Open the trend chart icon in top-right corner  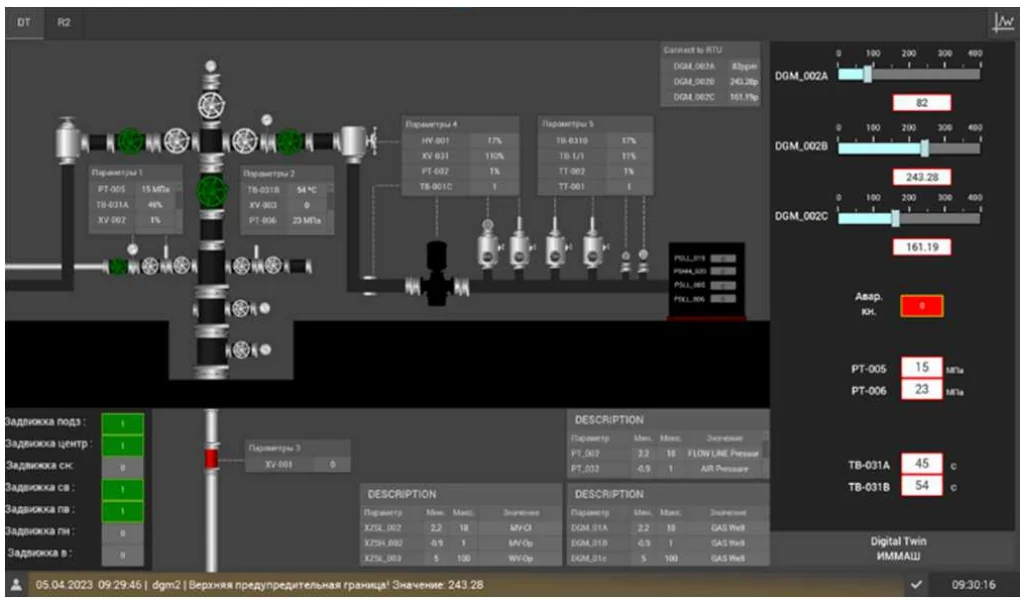point(1003,23)
